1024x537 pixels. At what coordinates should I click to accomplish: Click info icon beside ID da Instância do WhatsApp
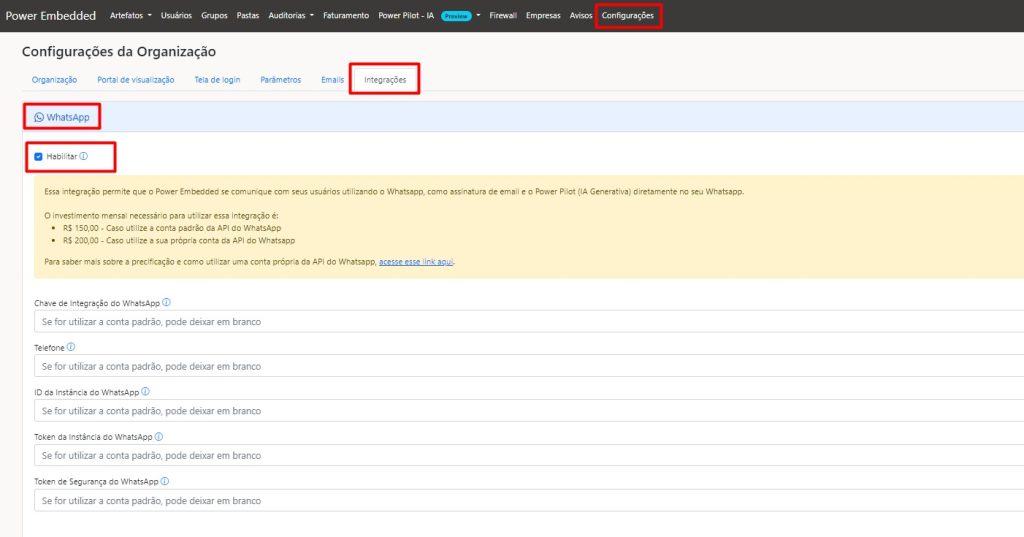point(146,392)
